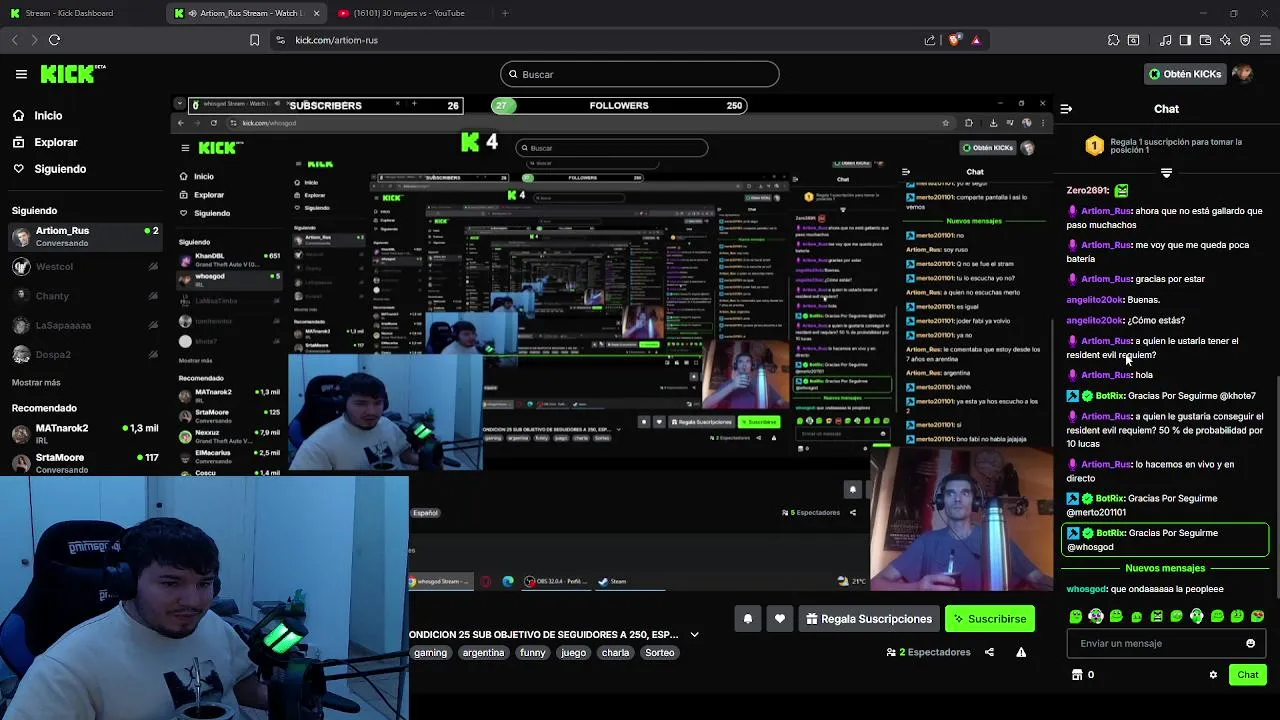Click the Brave Rewards triangle icon
This screenshot has width=1280, height=720.
pos(976,40)
